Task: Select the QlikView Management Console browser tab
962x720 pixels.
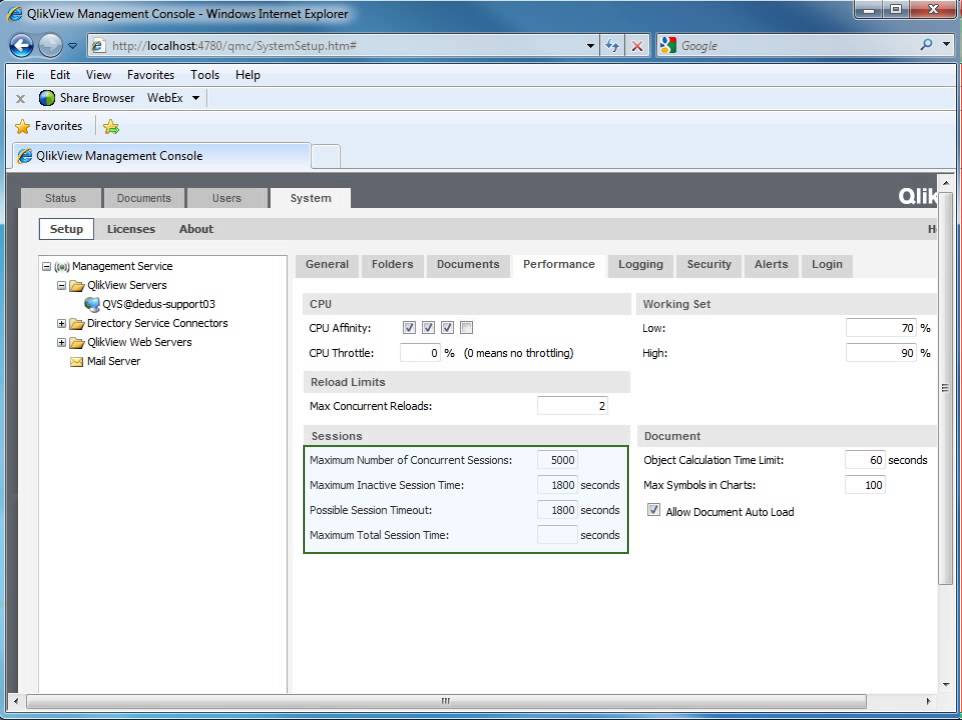Action: (x=162, y=156)
